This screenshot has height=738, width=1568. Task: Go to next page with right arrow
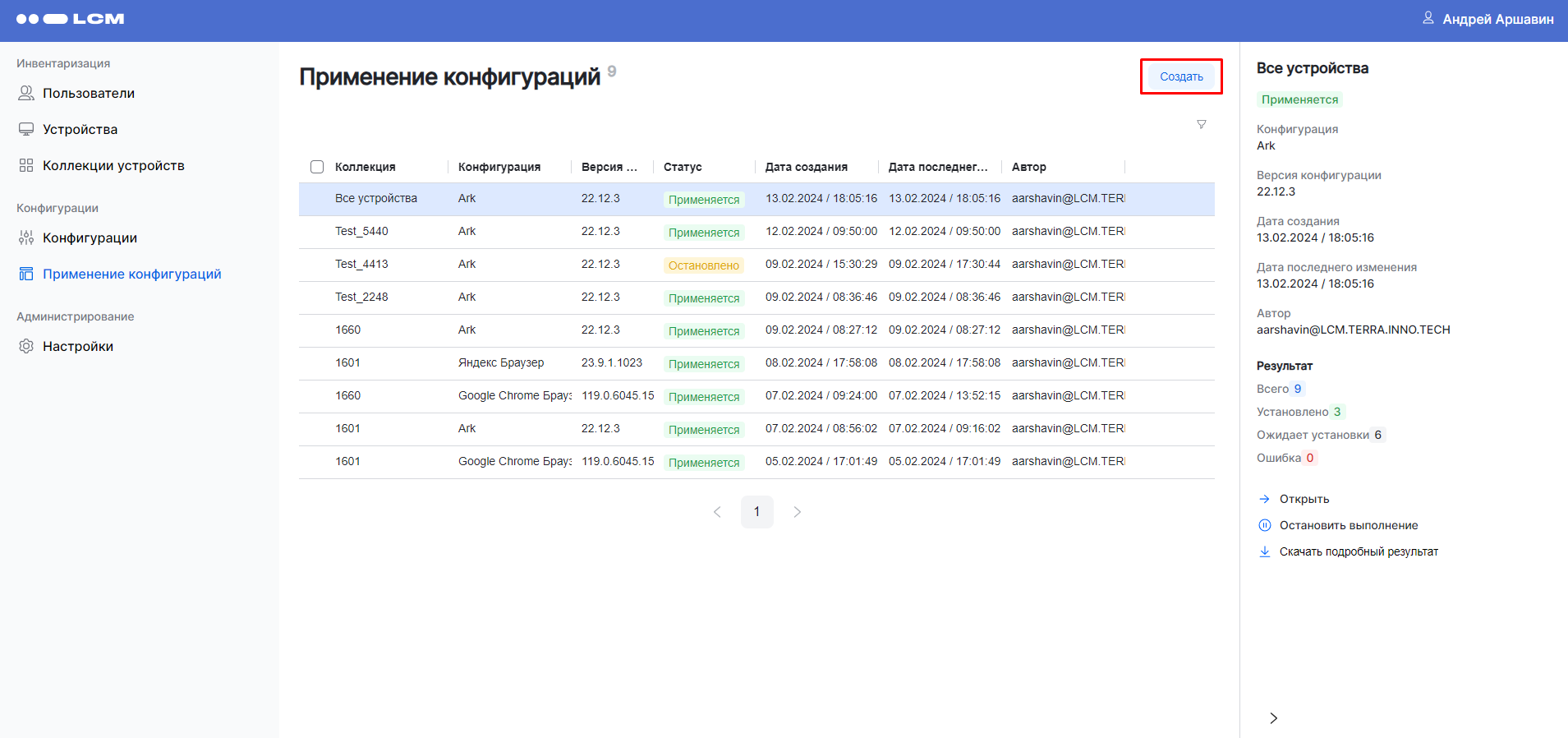coord(797,512)
